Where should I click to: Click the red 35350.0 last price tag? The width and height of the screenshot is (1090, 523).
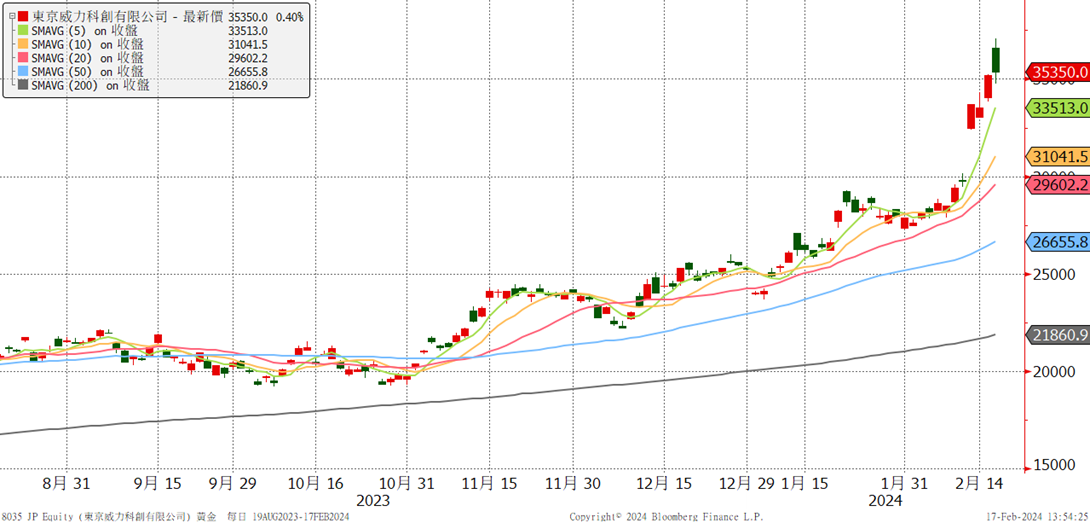point(1057,72)
